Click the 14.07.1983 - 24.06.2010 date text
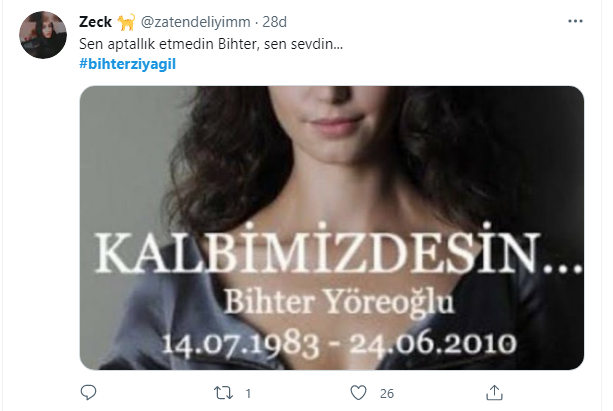The width and height of the screenshot is (613, 411). click(x=339, y=343)
